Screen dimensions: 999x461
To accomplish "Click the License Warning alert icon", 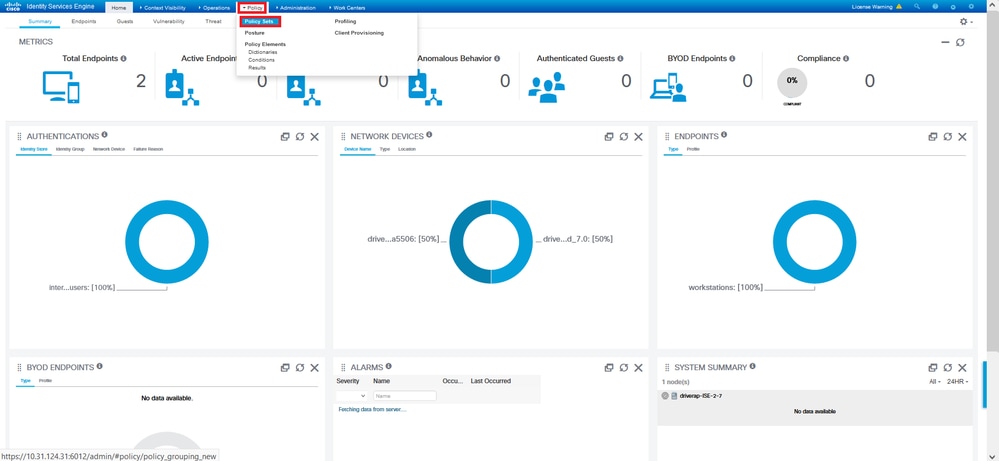I will [898, 7].
